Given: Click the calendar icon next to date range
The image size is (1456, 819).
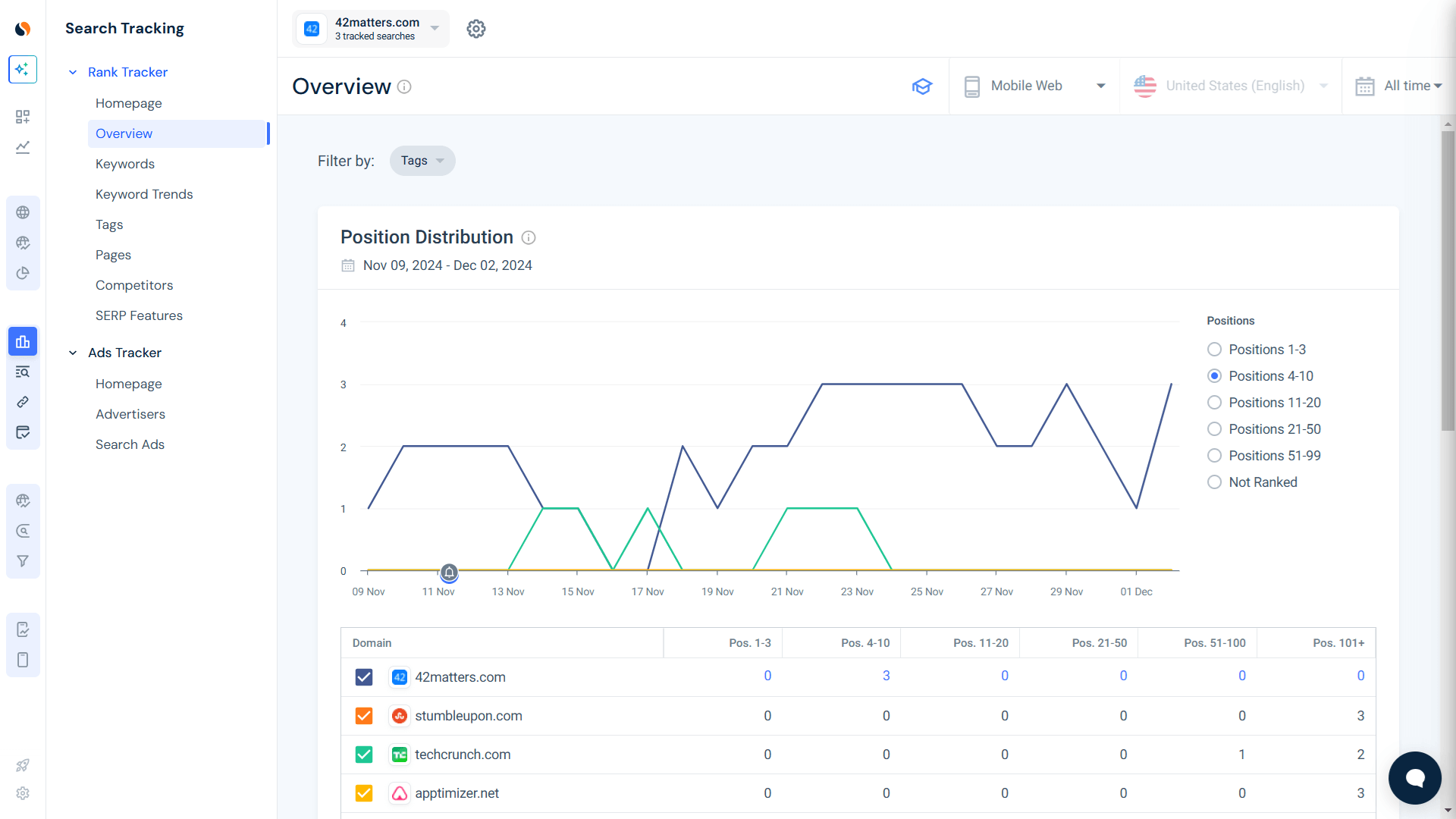Looking at the screenshot, I should 348,265.
